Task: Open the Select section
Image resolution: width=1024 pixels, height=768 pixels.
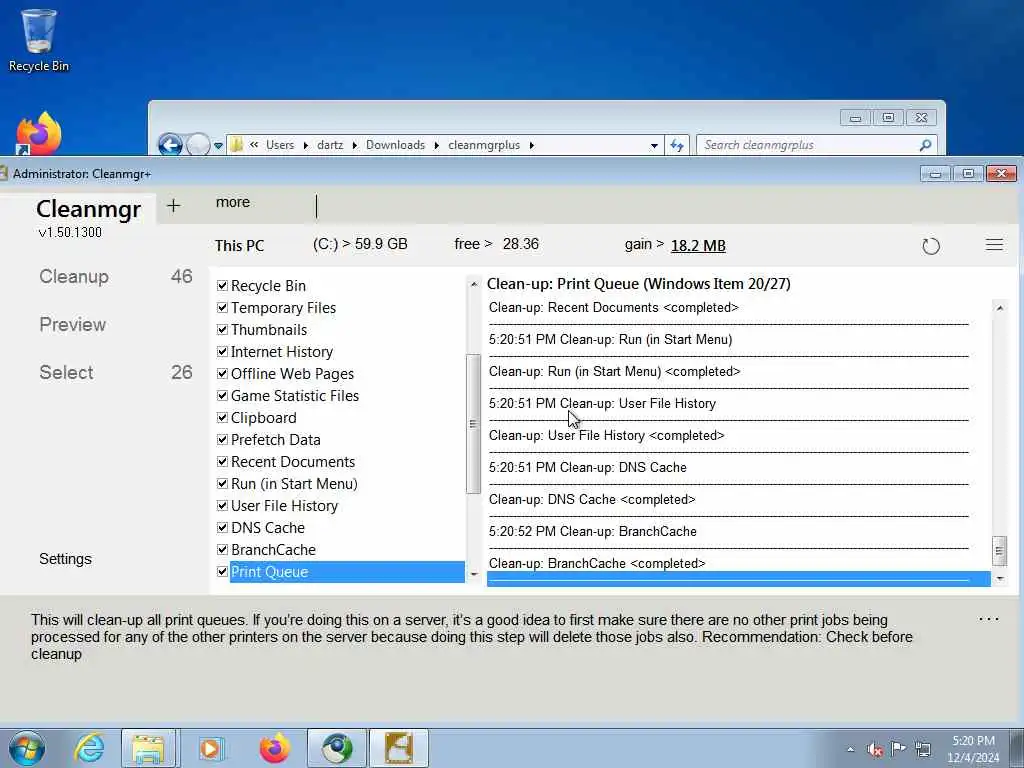Action: click(66, 372)
